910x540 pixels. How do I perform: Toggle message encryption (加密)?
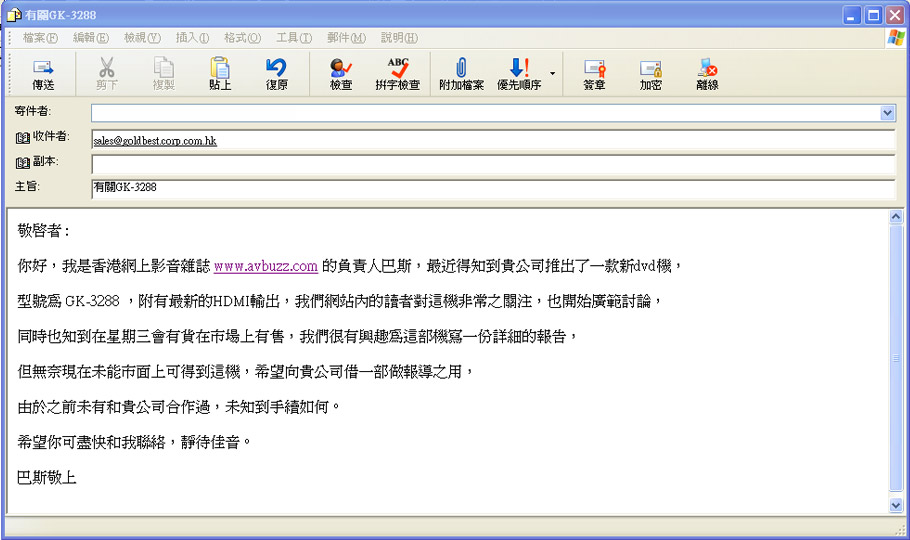click(x=651, y=74)
